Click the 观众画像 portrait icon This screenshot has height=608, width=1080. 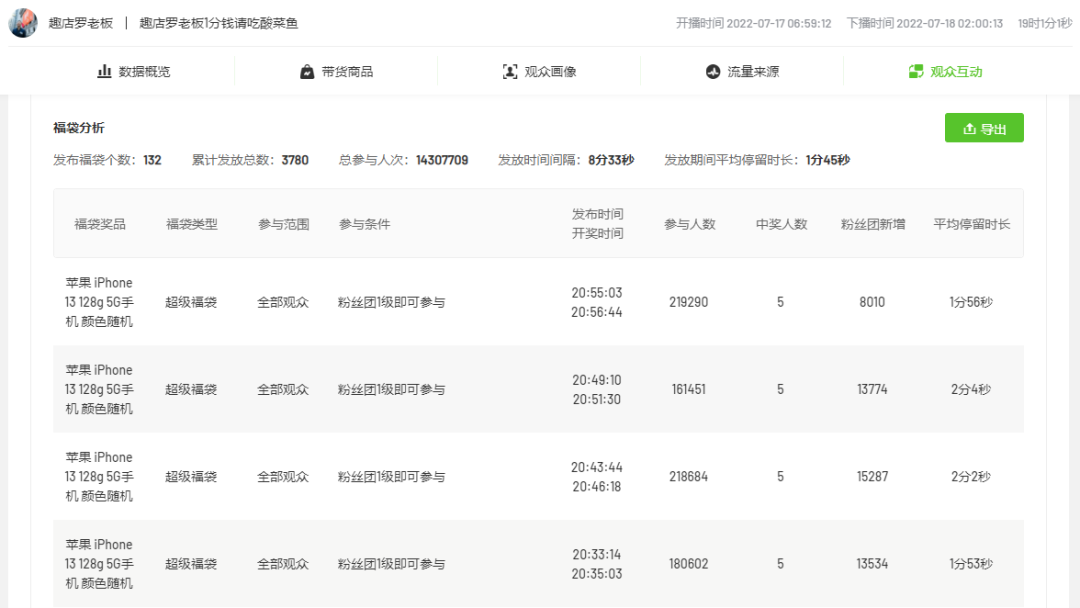510,72
